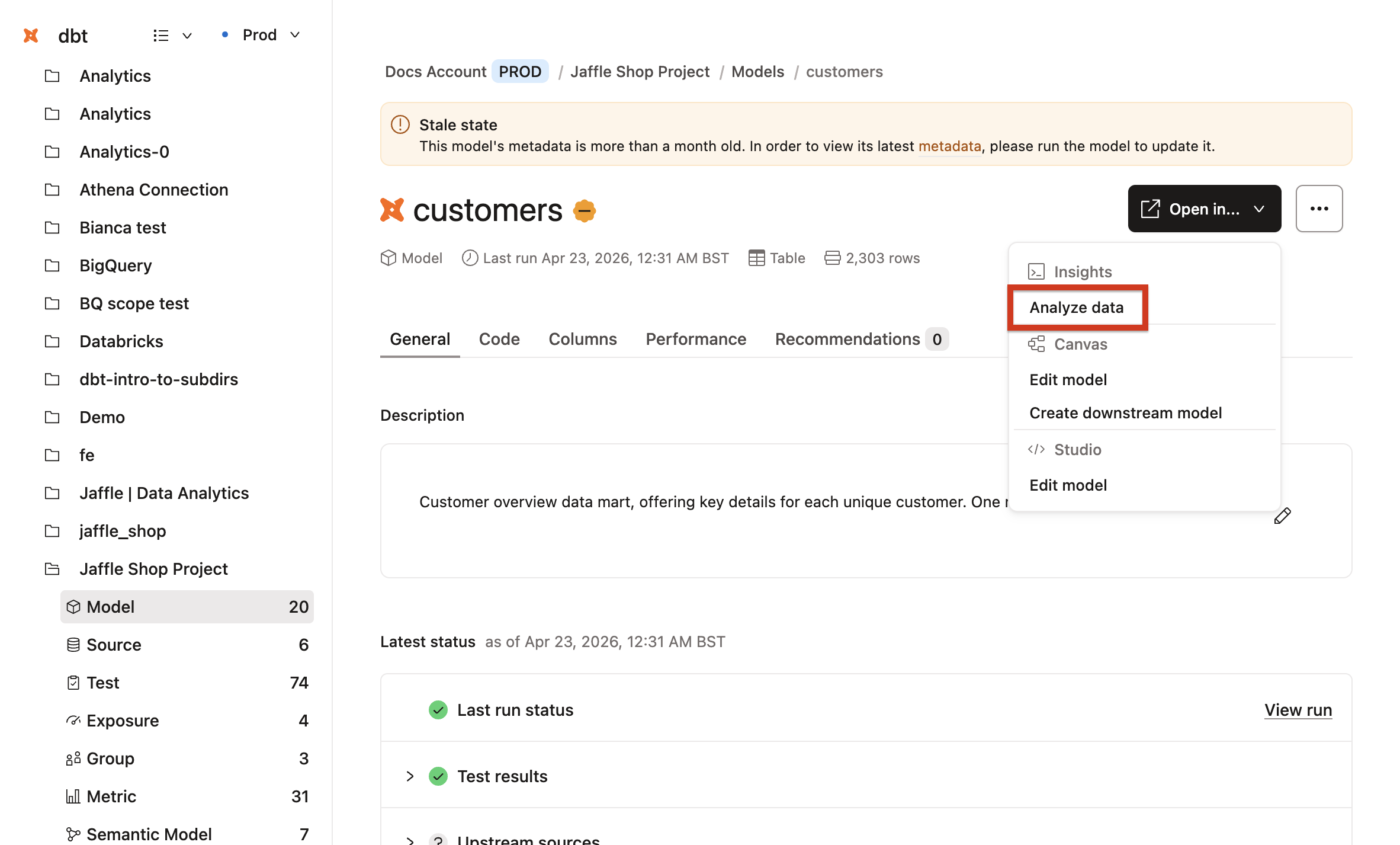Click folder icon beside BigQuery

pyautogui.click(x=53, y=265)
